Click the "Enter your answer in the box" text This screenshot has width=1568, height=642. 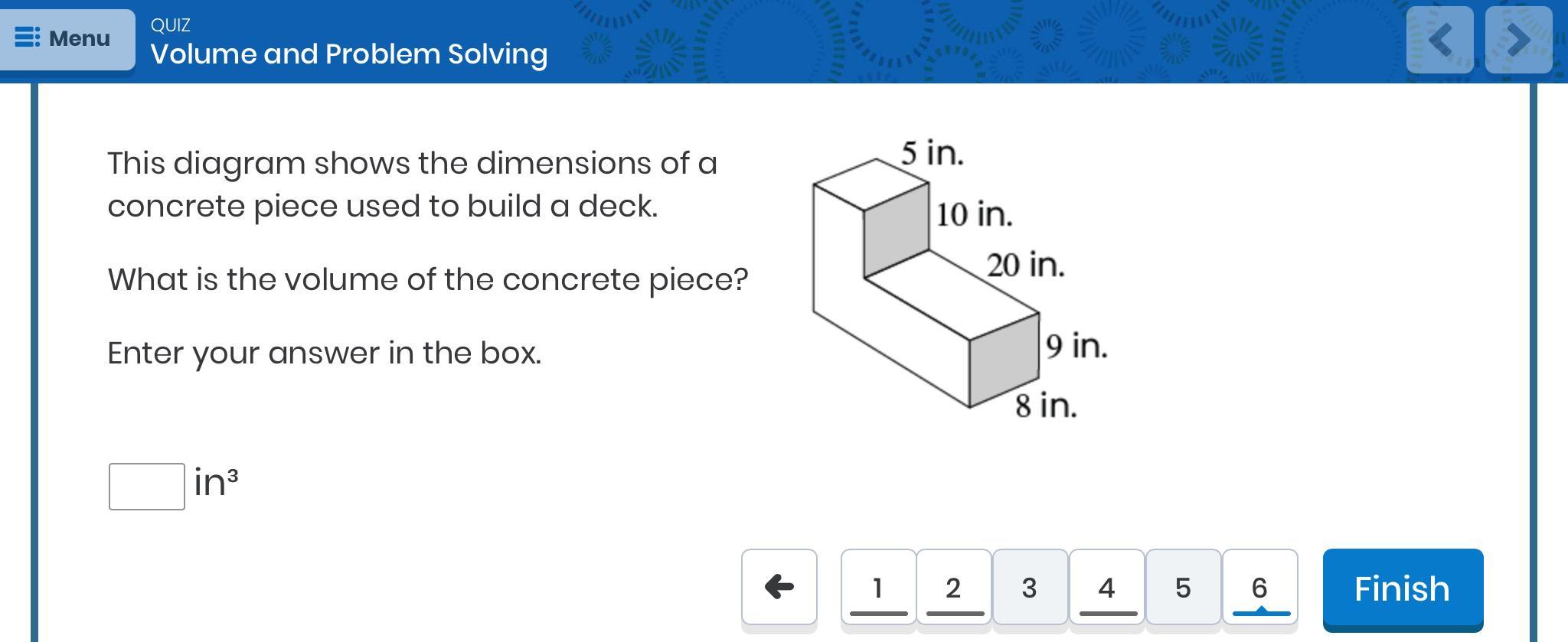324,353
